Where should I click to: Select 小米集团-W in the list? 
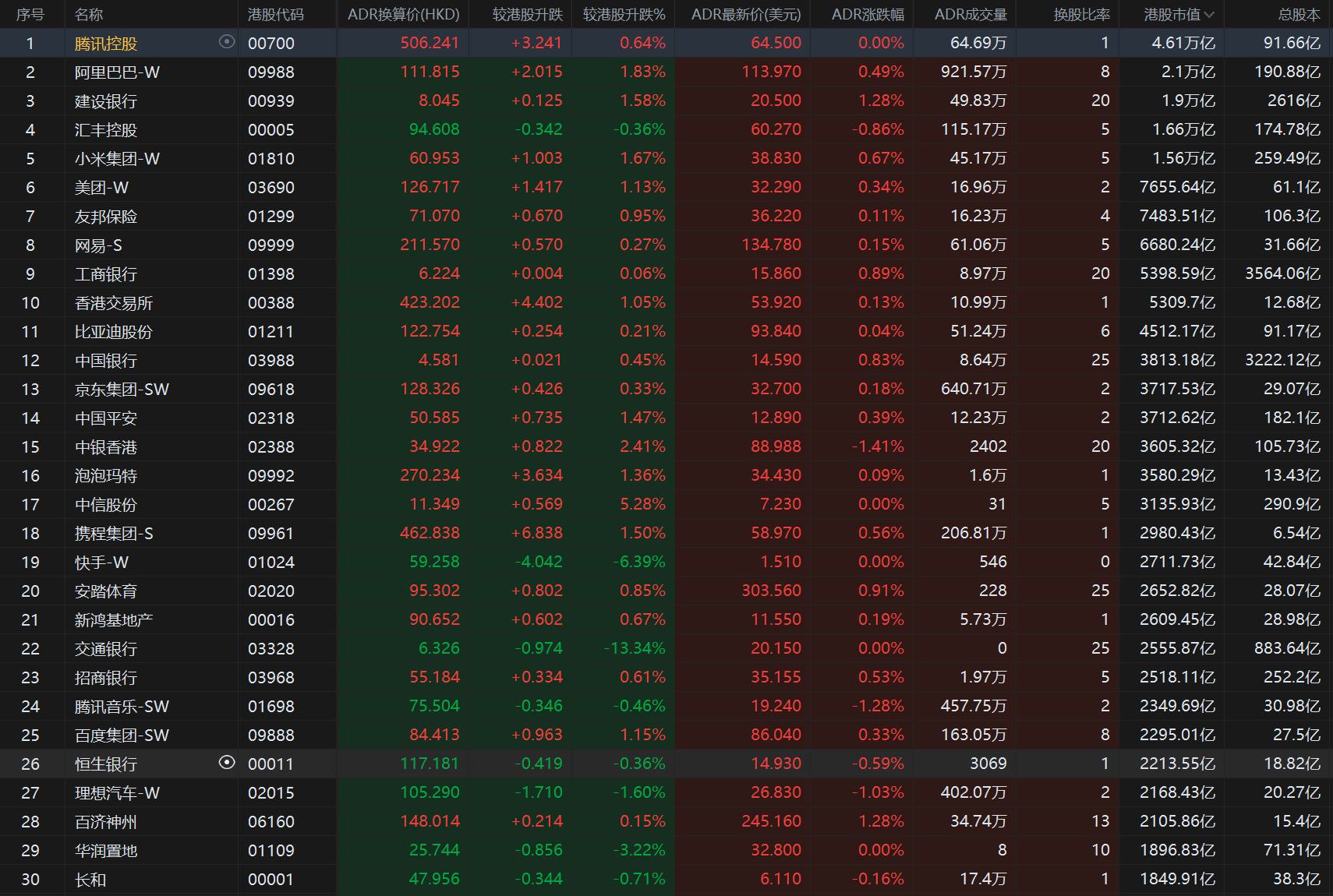(x=117, y=159)
